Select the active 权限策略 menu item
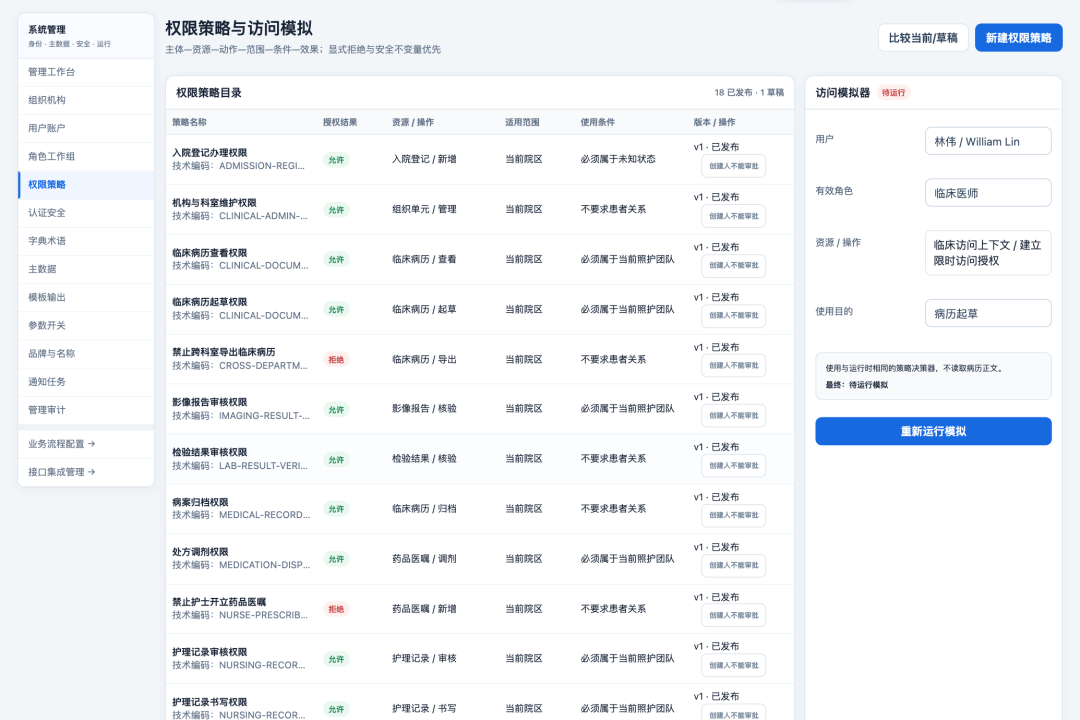The width and height of the screenshot is (1080, 720). tap(86, 185)
